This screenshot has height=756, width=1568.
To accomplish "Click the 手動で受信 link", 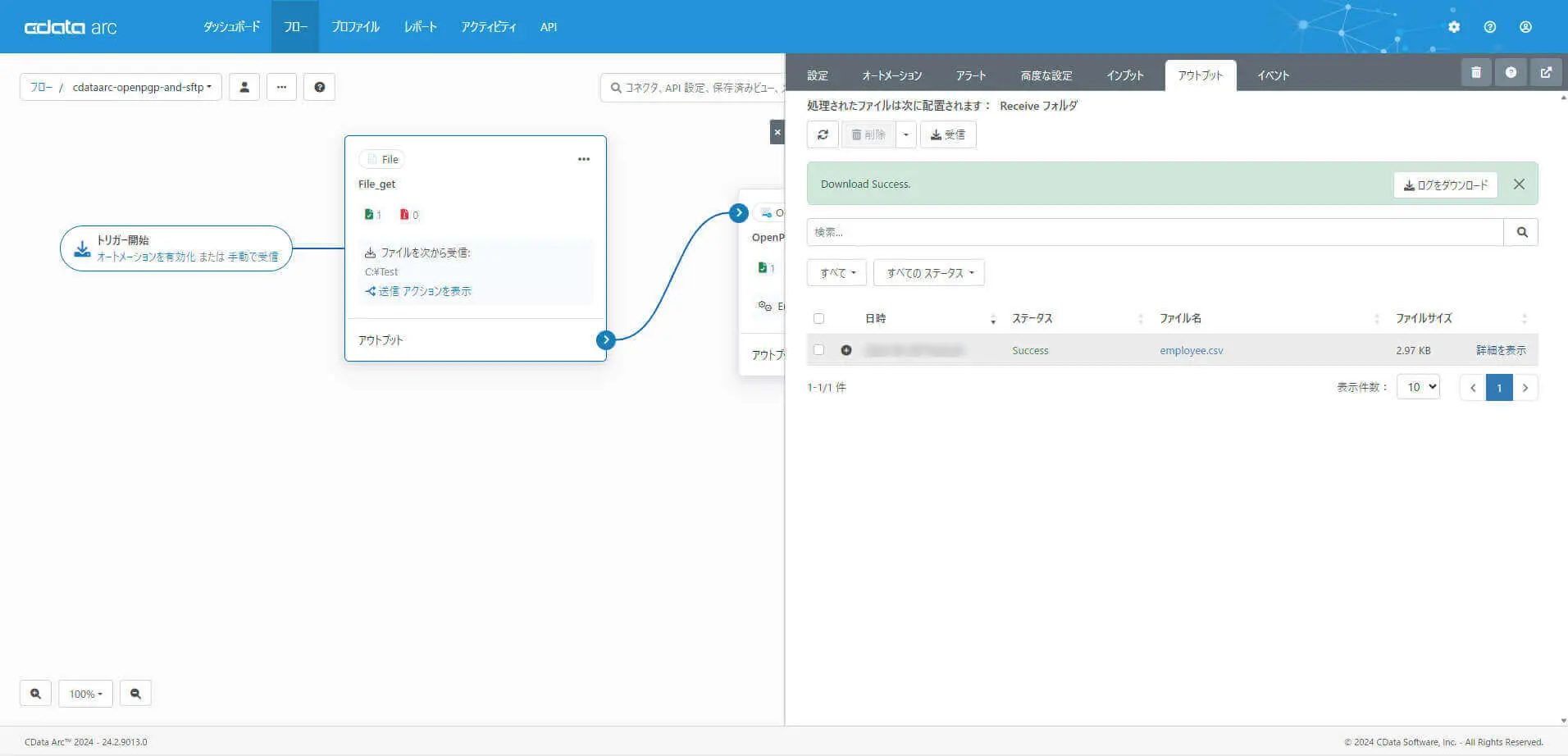I will coord(253,257).
